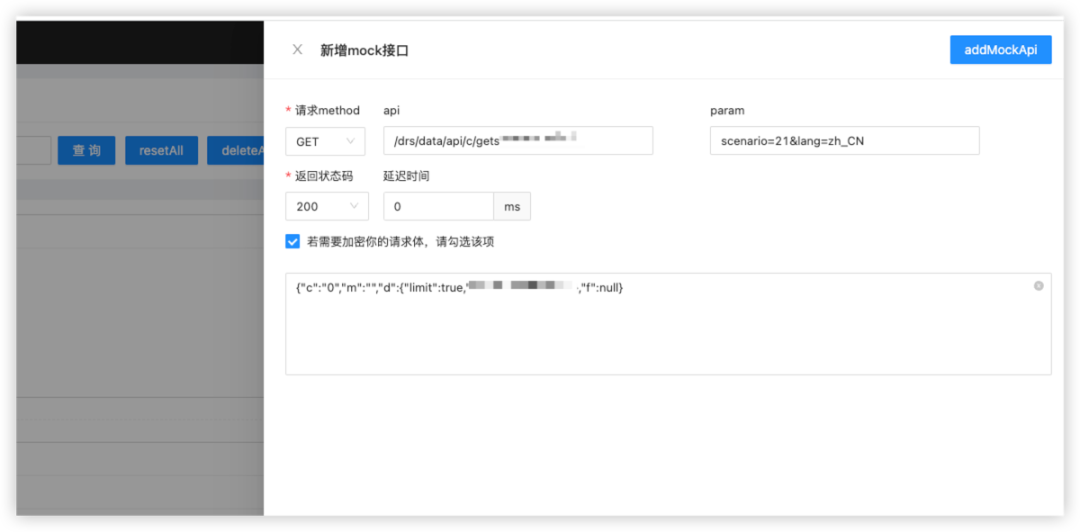Click inside the JSON response body textarea
The image size is (1080, 532).
coord(668,324)
